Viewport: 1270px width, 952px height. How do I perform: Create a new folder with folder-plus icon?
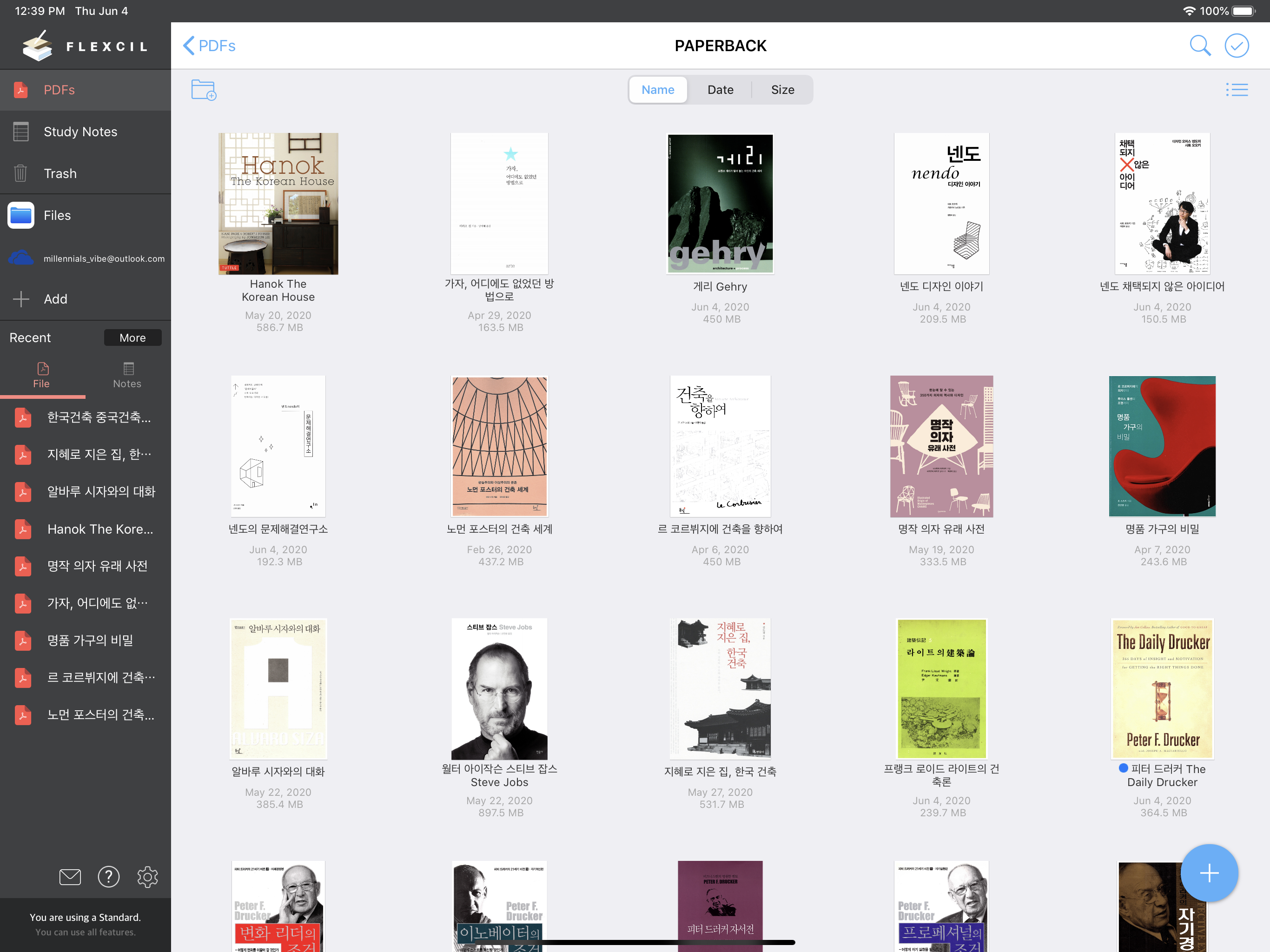(x=203, y=90)
